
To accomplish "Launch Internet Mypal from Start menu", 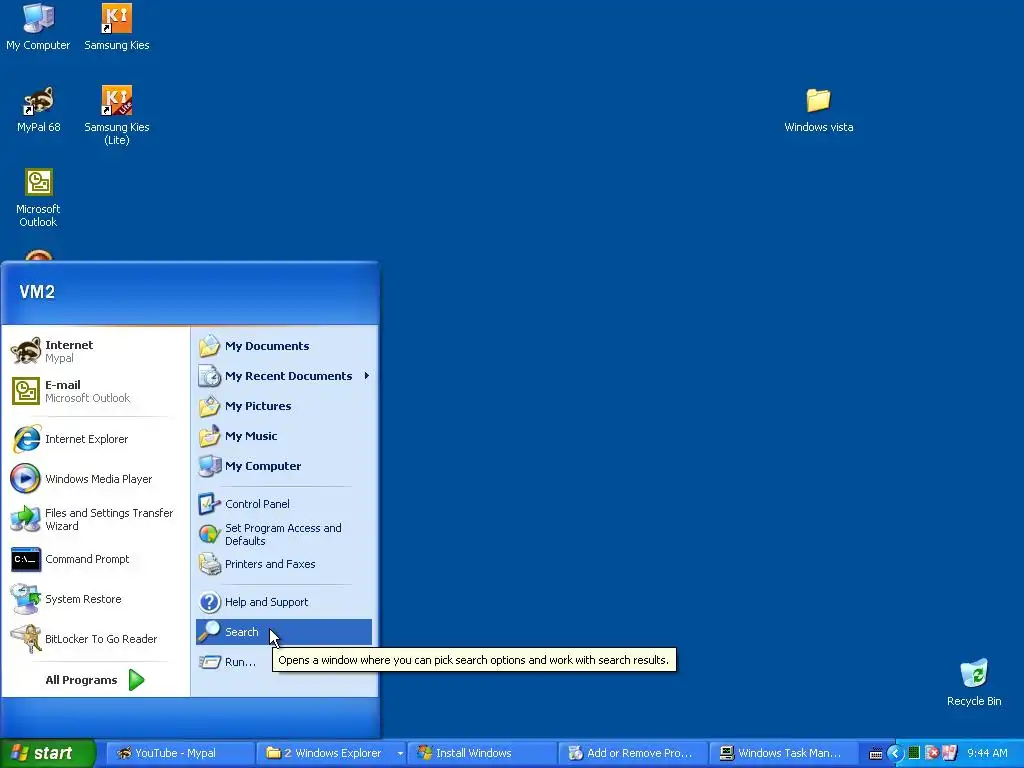I will 95,351.
